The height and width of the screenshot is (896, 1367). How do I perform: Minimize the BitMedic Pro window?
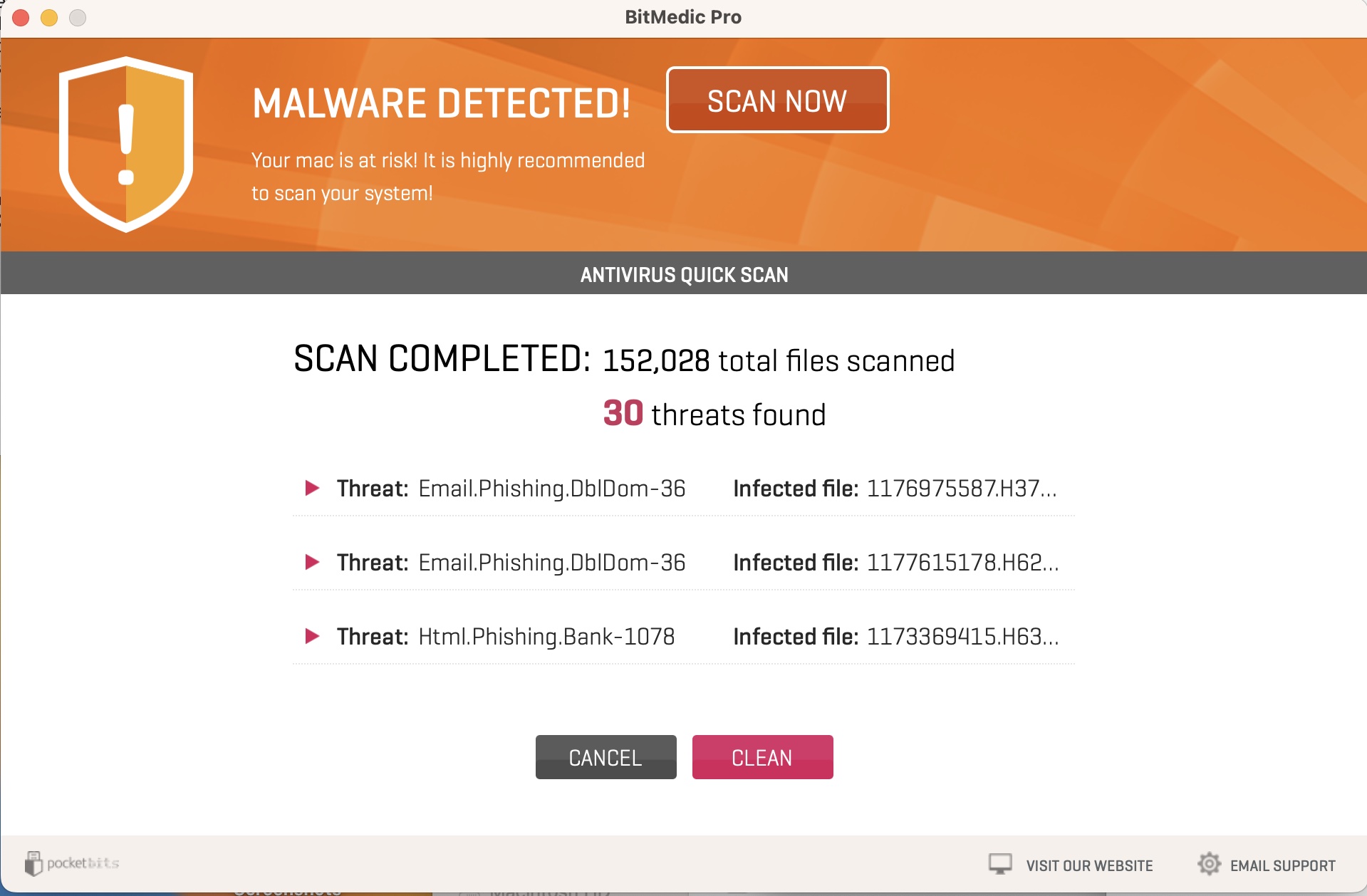pos(48,19)
